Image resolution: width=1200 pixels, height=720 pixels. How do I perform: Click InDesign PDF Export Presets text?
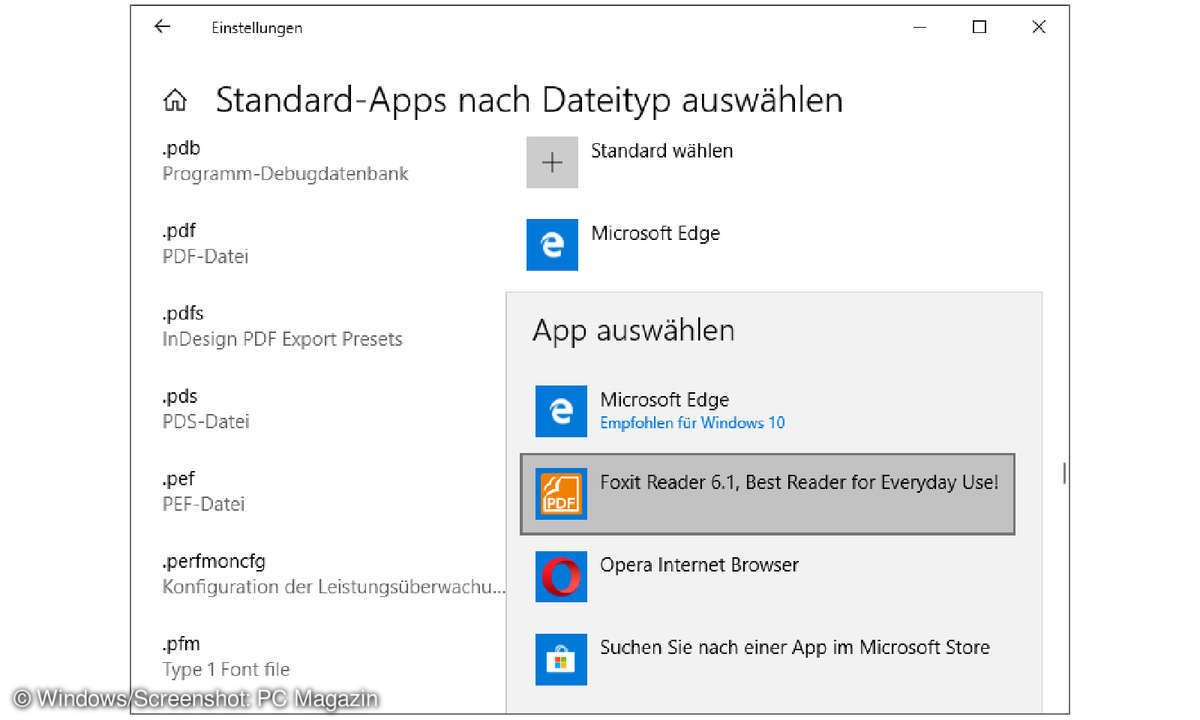(282, 339)
